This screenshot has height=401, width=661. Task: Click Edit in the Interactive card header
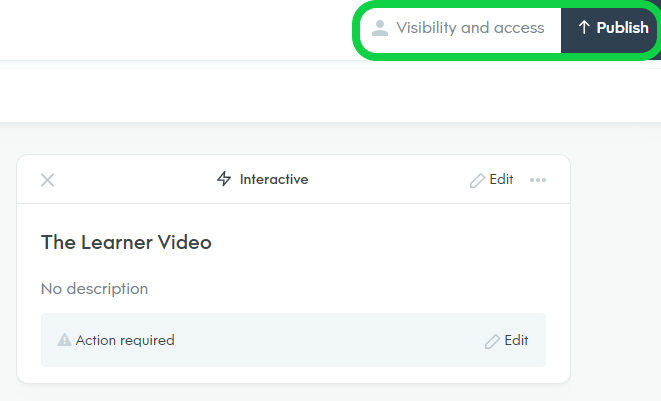[x=492, y=180]
